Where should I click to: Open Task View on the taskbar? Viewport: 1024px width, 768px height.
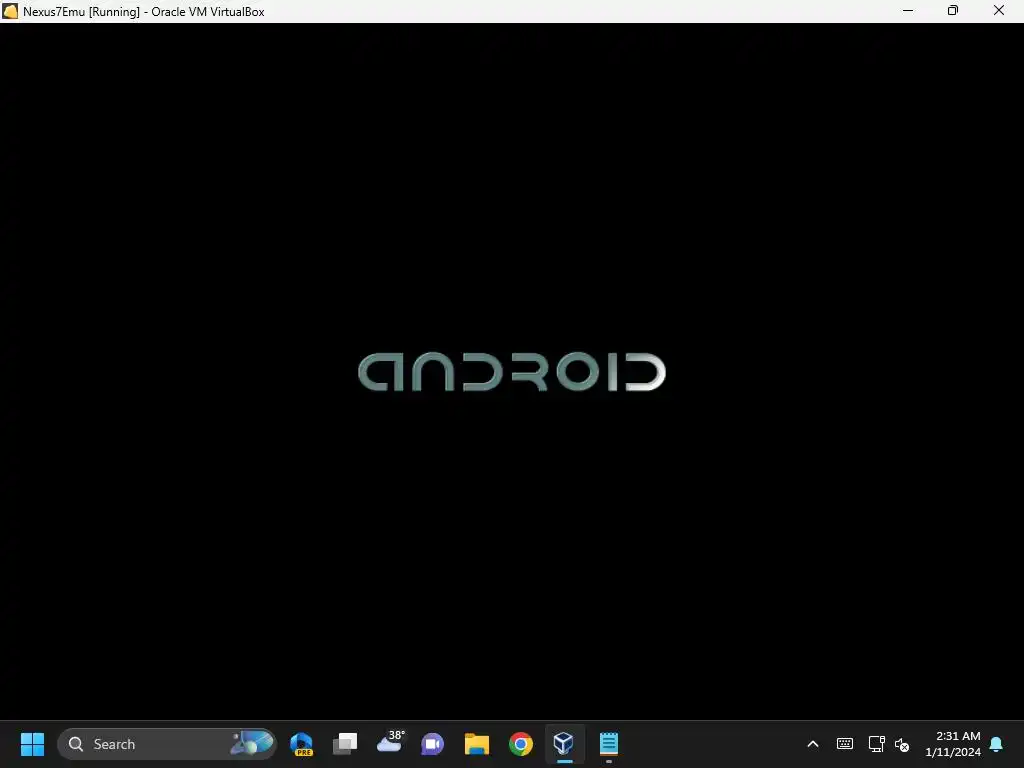coord(345,744)
